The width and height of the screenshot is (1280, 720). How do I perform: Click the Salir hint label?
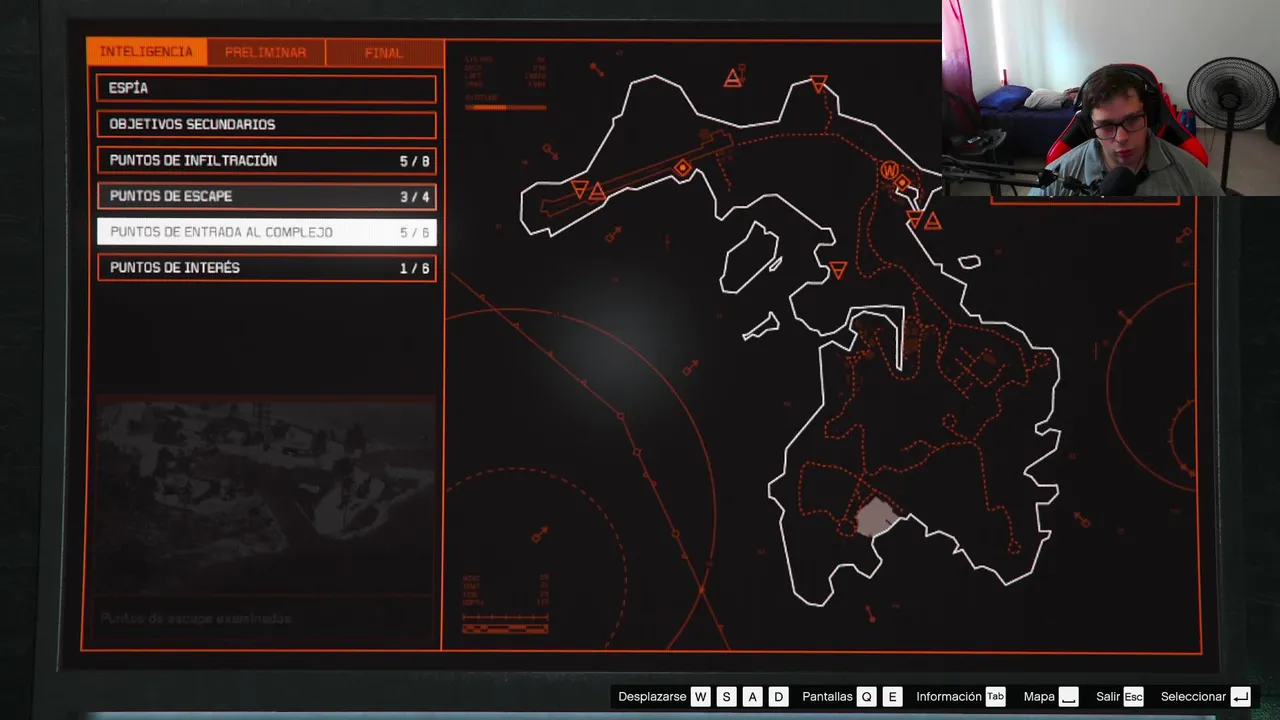1108,697
